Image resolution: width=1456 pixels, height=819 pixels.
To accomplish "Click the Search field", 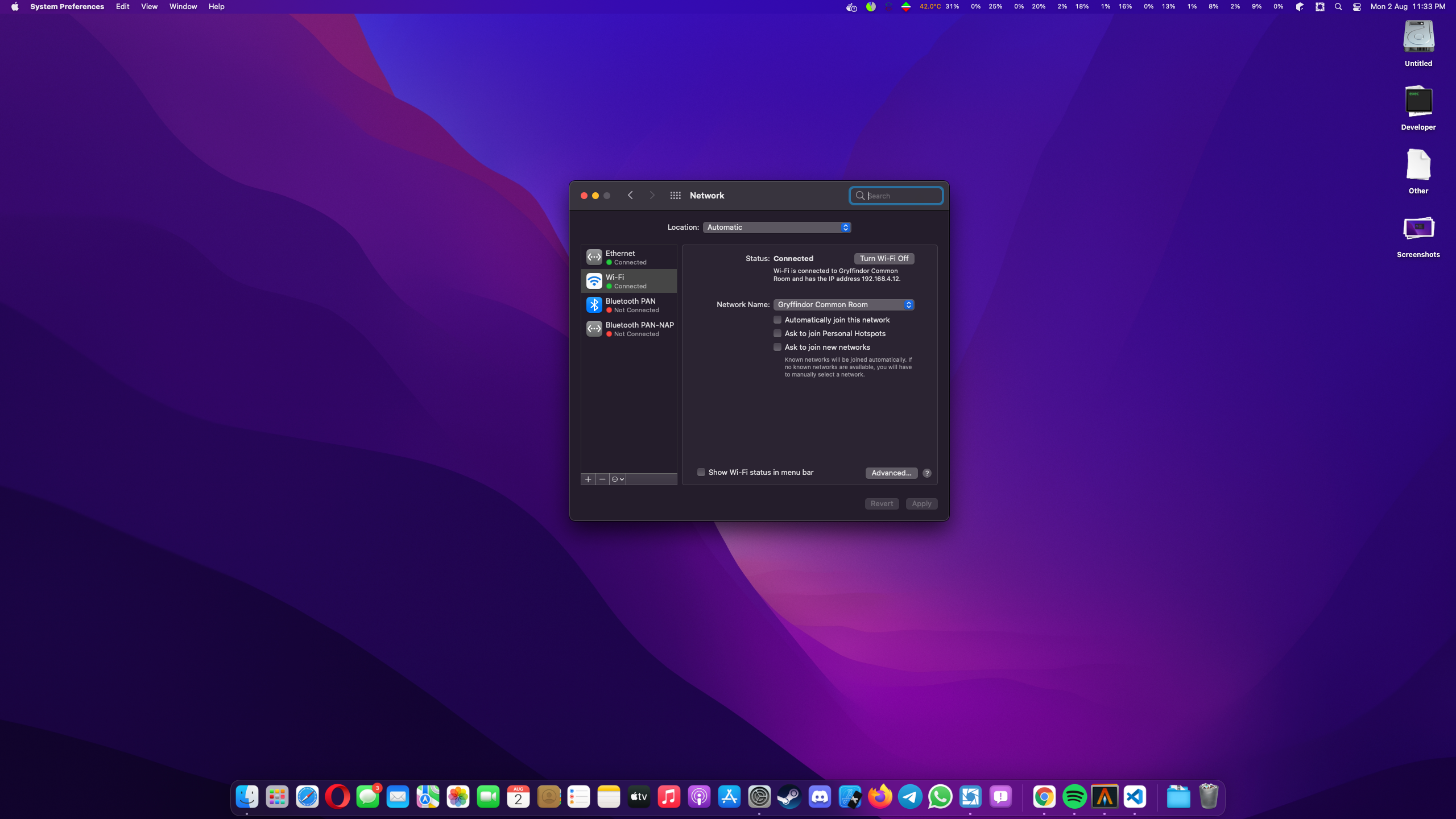I will [902, 196].
